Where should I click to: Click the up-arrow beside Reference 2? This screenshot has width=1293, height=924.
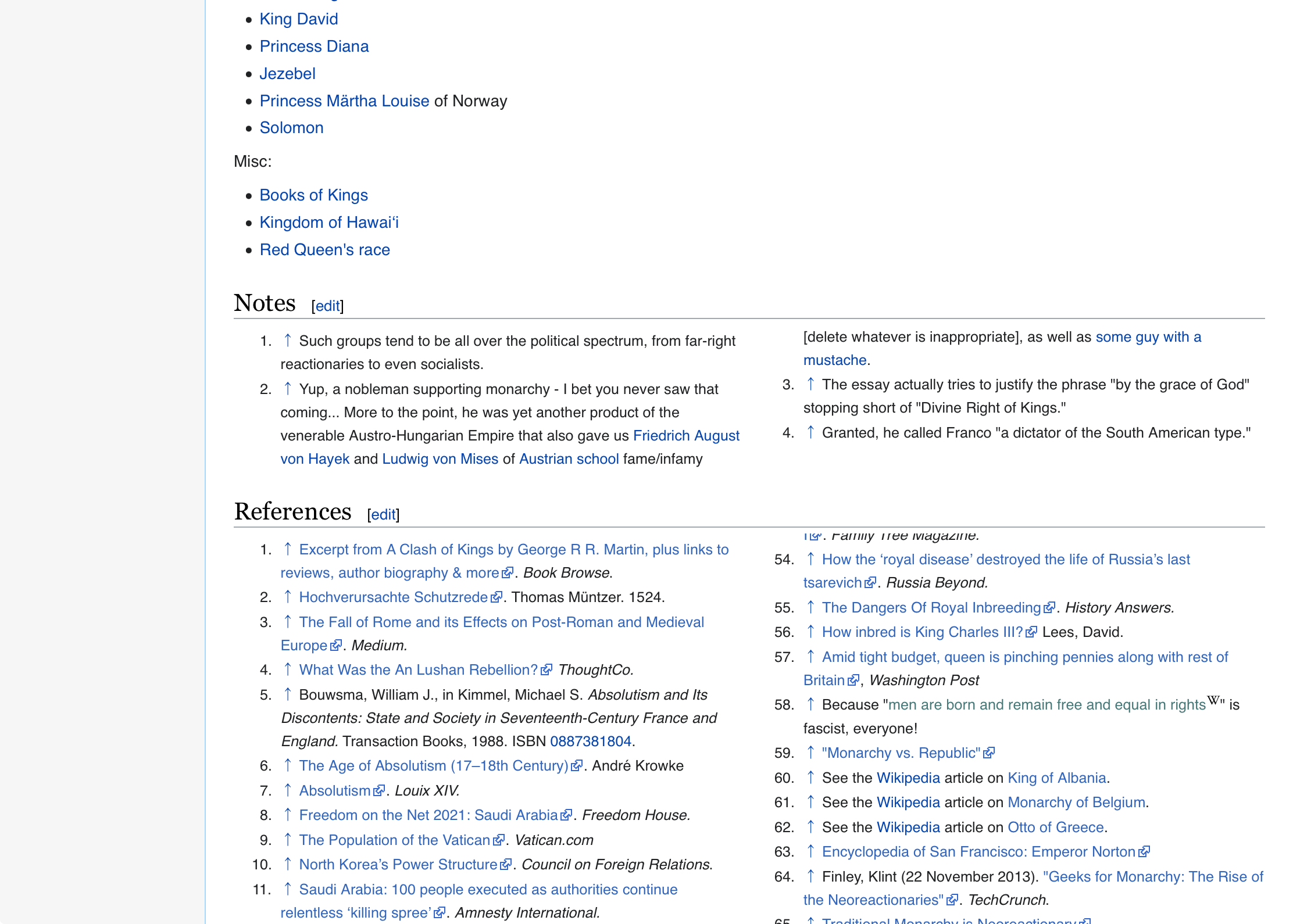tap(287, 597)
